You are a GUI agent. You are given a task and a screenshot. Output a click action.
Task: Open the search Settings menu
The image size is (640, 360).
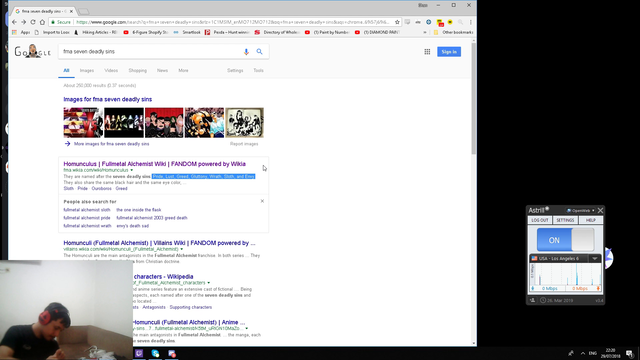[235, 71]
